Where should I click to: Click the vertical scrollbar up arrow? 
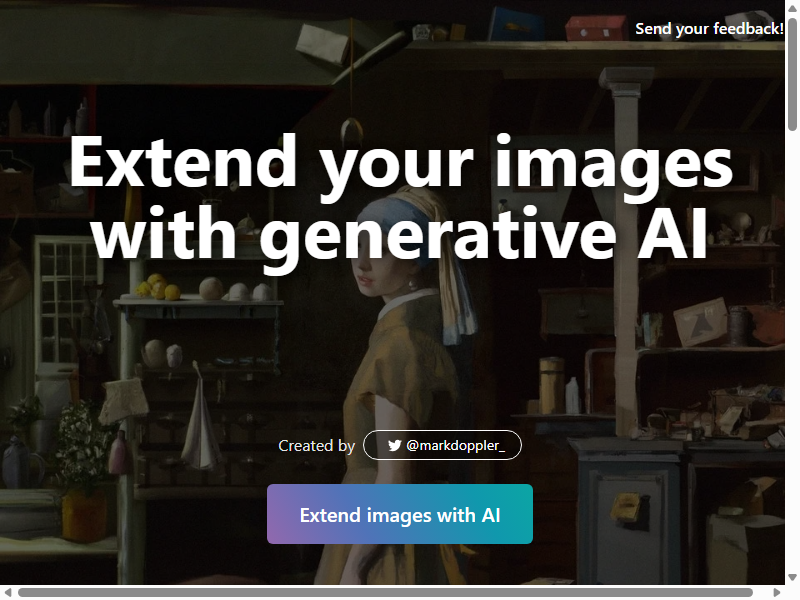tap(792, 8)
